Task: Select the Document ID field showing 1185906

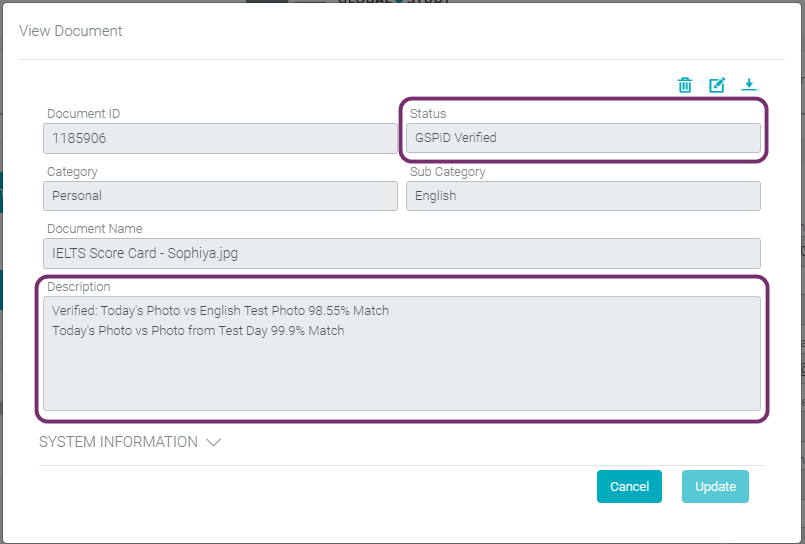Action: 220,138
